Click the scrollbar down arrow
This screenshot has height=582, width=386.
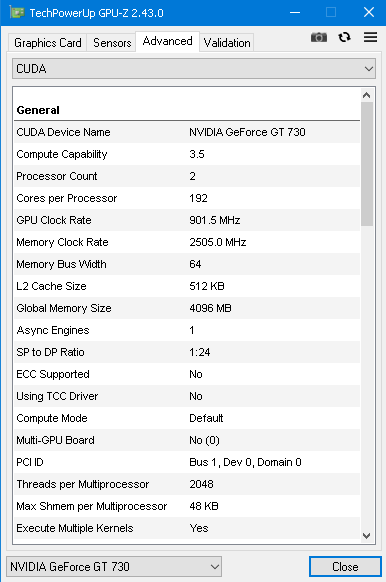tap(367, 536)
